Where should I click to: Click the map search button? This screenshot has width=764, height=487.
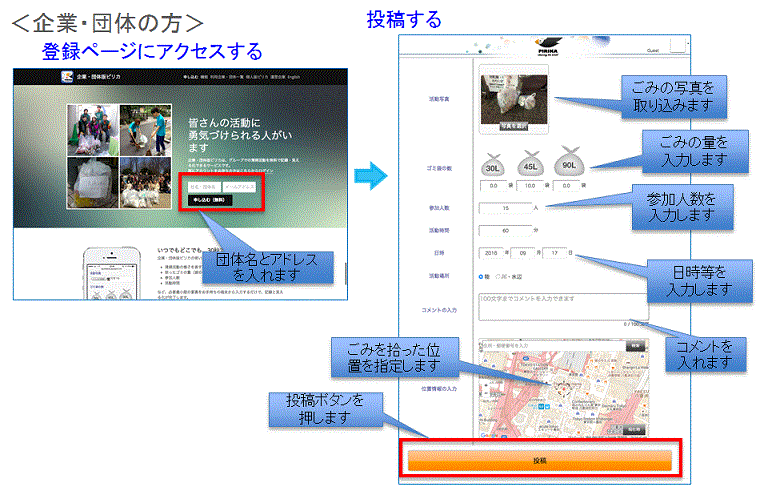coord(634,345)
